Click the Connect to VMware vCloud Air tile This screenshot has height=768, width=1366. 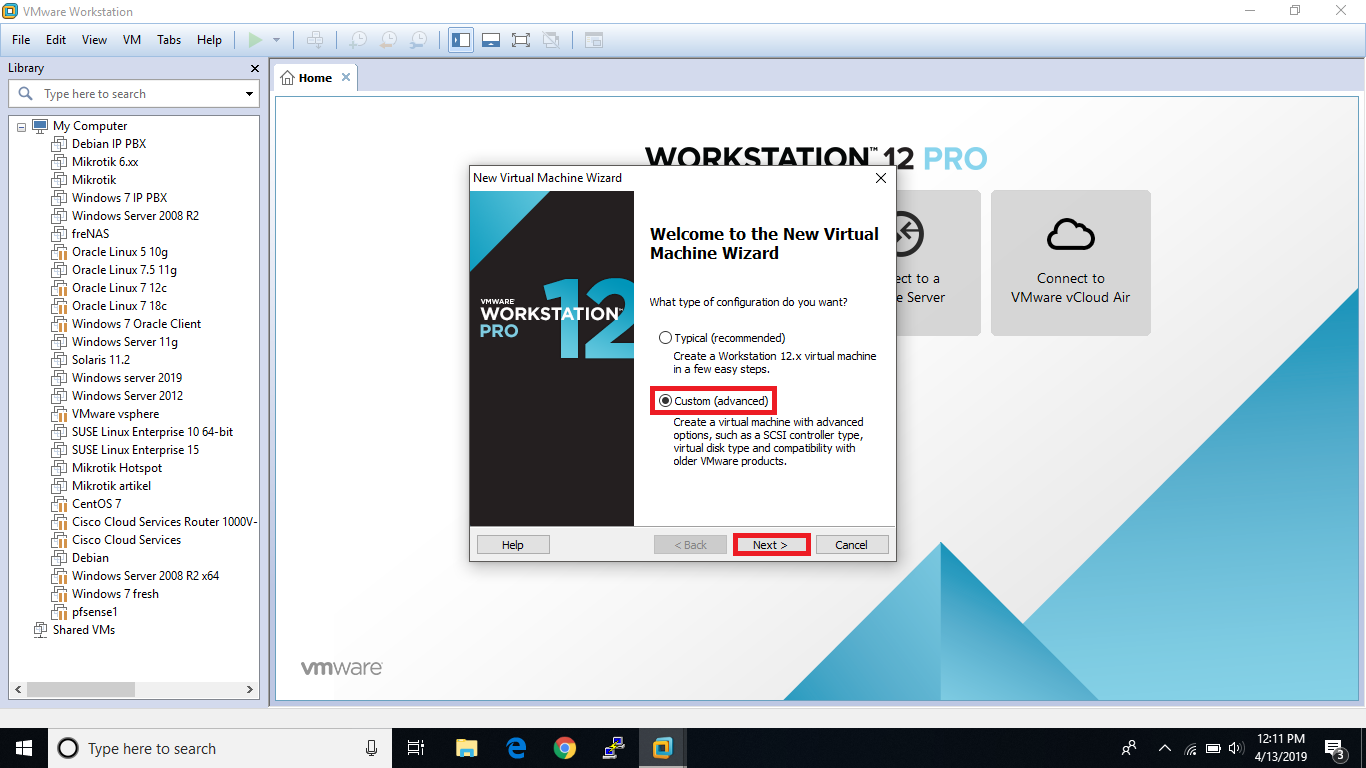[1070, 262]
